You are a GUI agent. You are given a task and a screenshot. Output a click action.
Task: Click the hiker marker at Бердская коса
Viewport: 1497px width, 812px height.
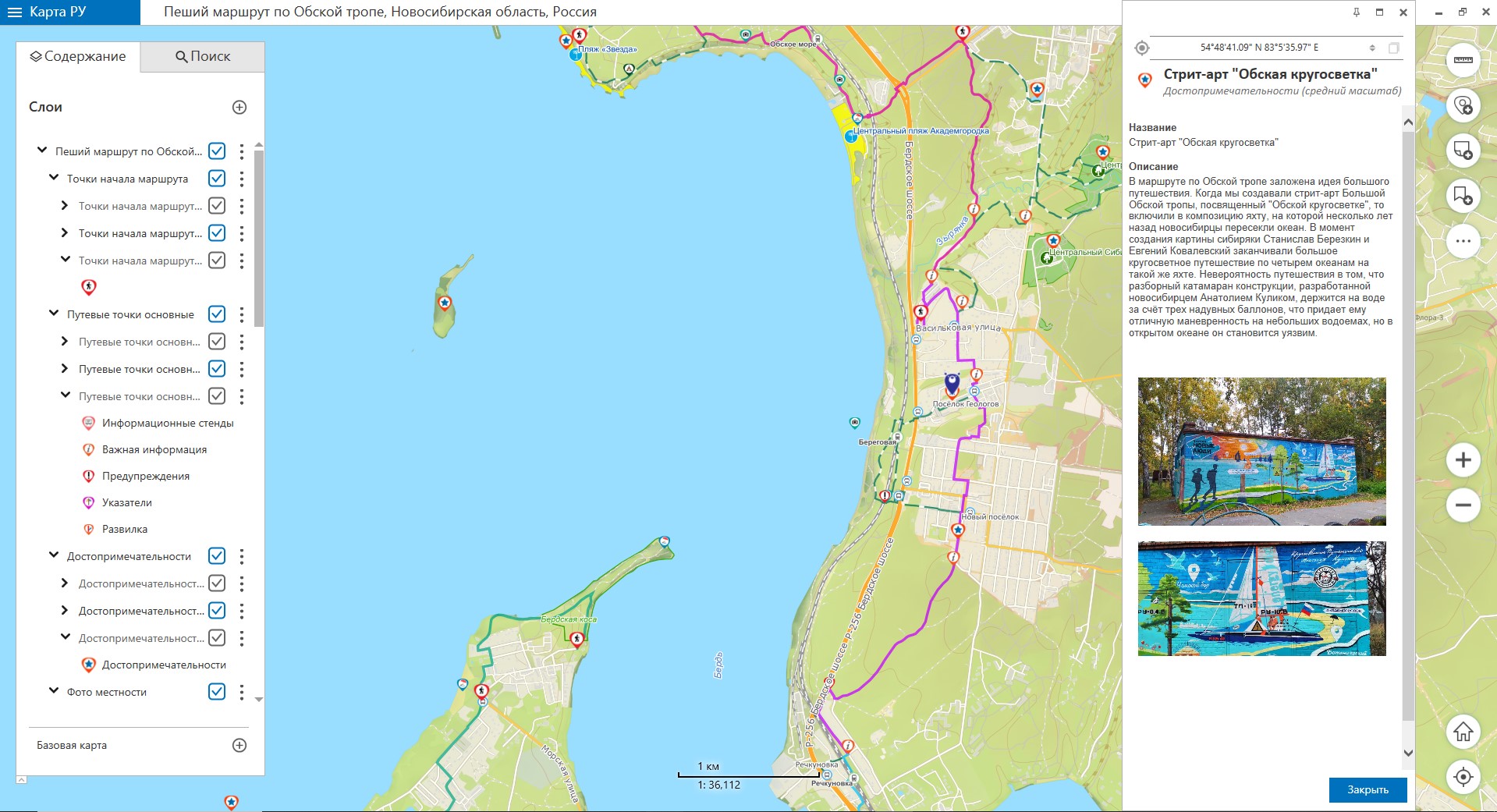click(577, 640)
